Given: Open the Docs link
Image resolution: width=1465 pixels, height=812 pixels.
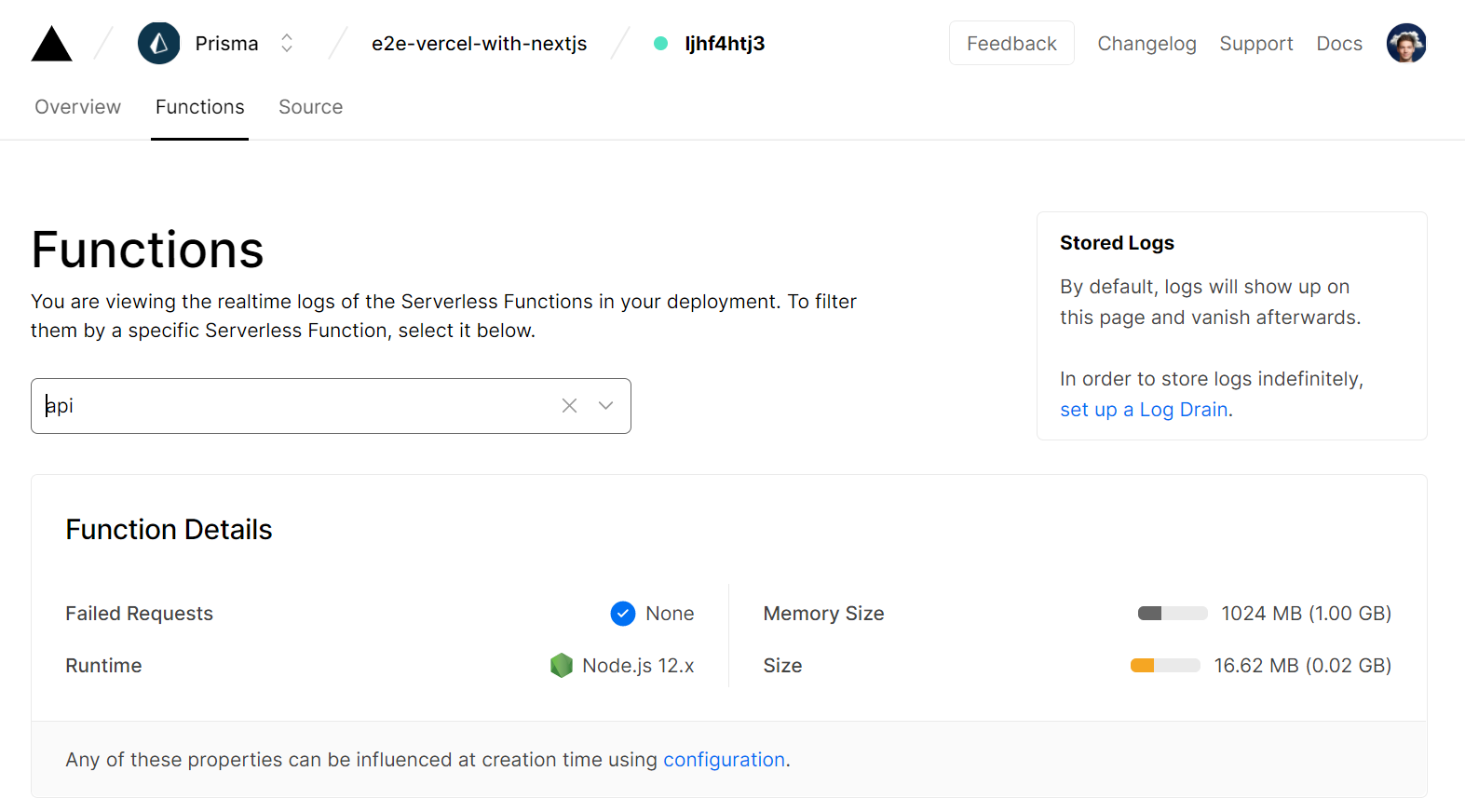Looking at the screenshot, I should tap(1339, 44).
